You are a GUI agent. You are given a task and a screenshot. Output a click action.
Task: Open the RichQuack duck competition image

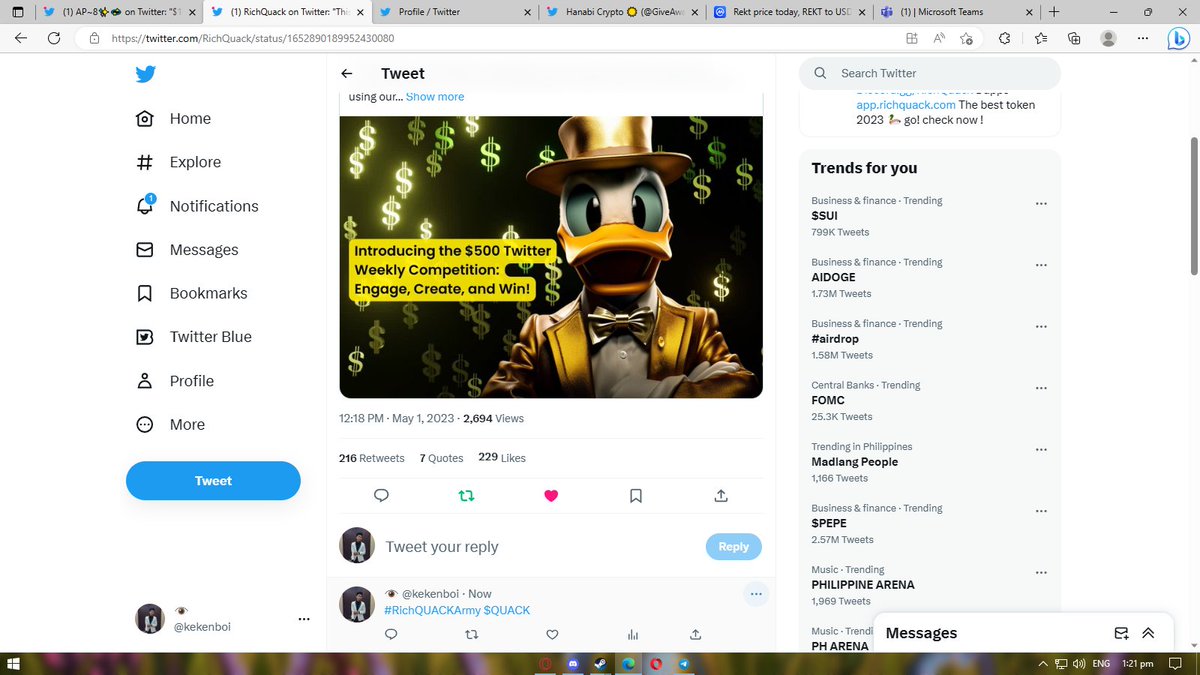coord(551,257)
